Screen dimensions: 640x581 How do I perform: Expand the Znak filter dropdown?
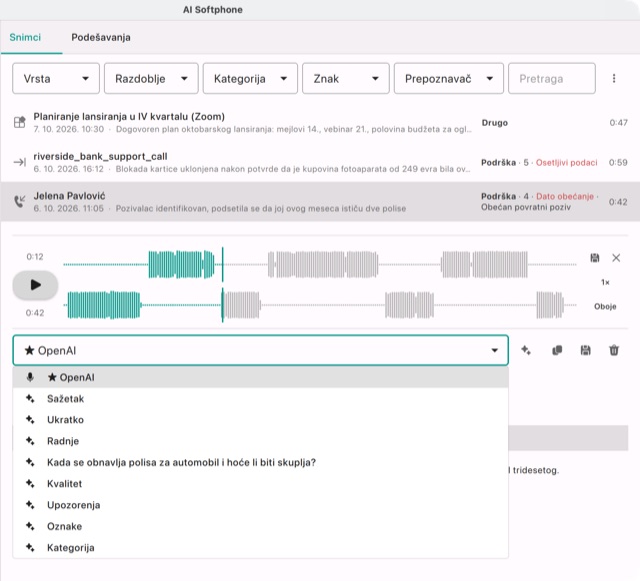click(346, 78)
